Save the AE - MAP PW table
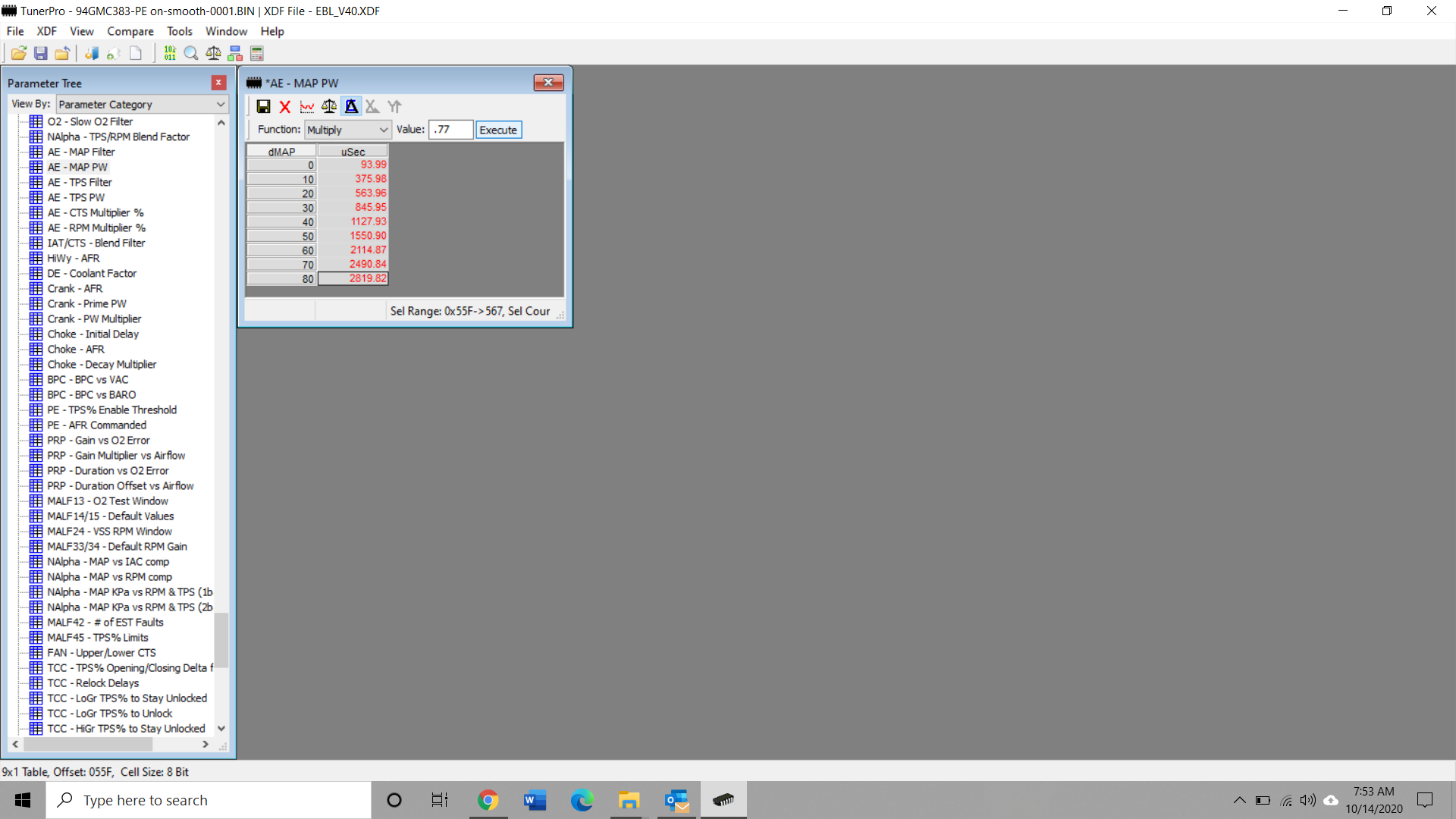Screen dimensions: 1456x819 [x=263, y=106]
